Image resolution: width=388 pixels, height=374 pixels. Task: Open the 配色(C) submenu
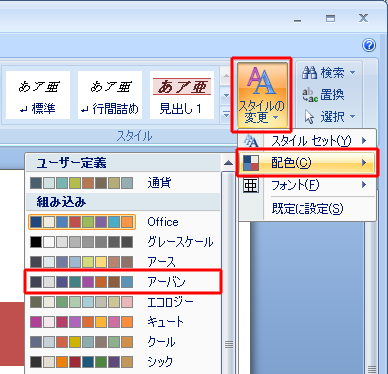pyautogui.click(x=307, y=163)
